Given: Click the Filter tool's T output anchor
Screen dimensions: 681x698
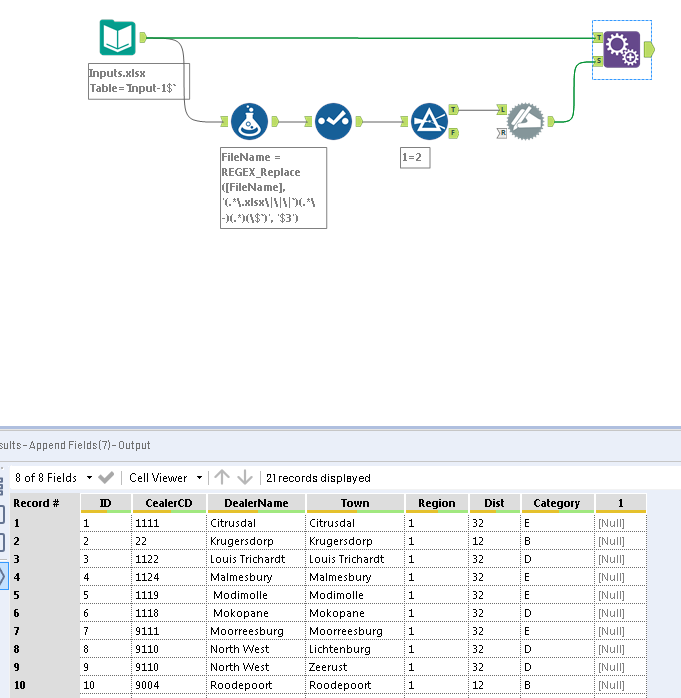Looking at the screenshot, I should point(454,110).
